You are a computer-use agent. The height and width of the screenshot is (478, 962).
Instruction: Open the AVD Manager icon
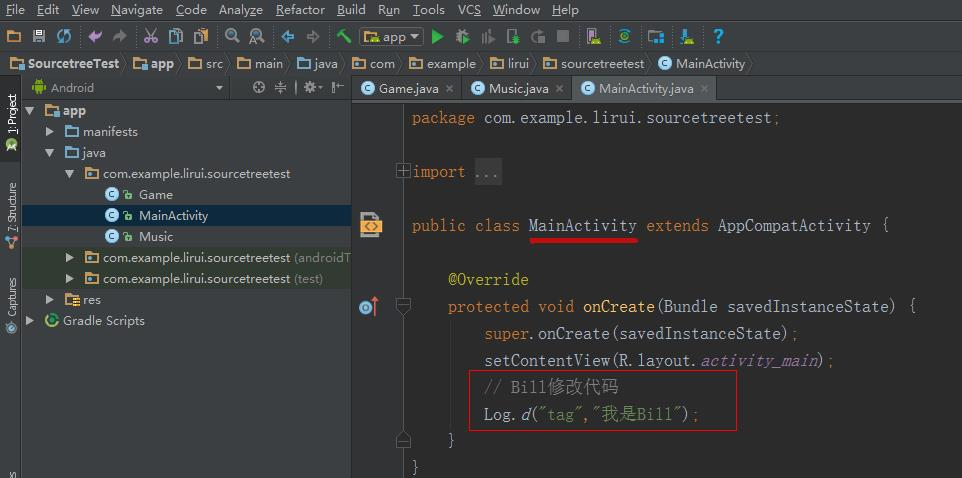click(x=593, y=37)
